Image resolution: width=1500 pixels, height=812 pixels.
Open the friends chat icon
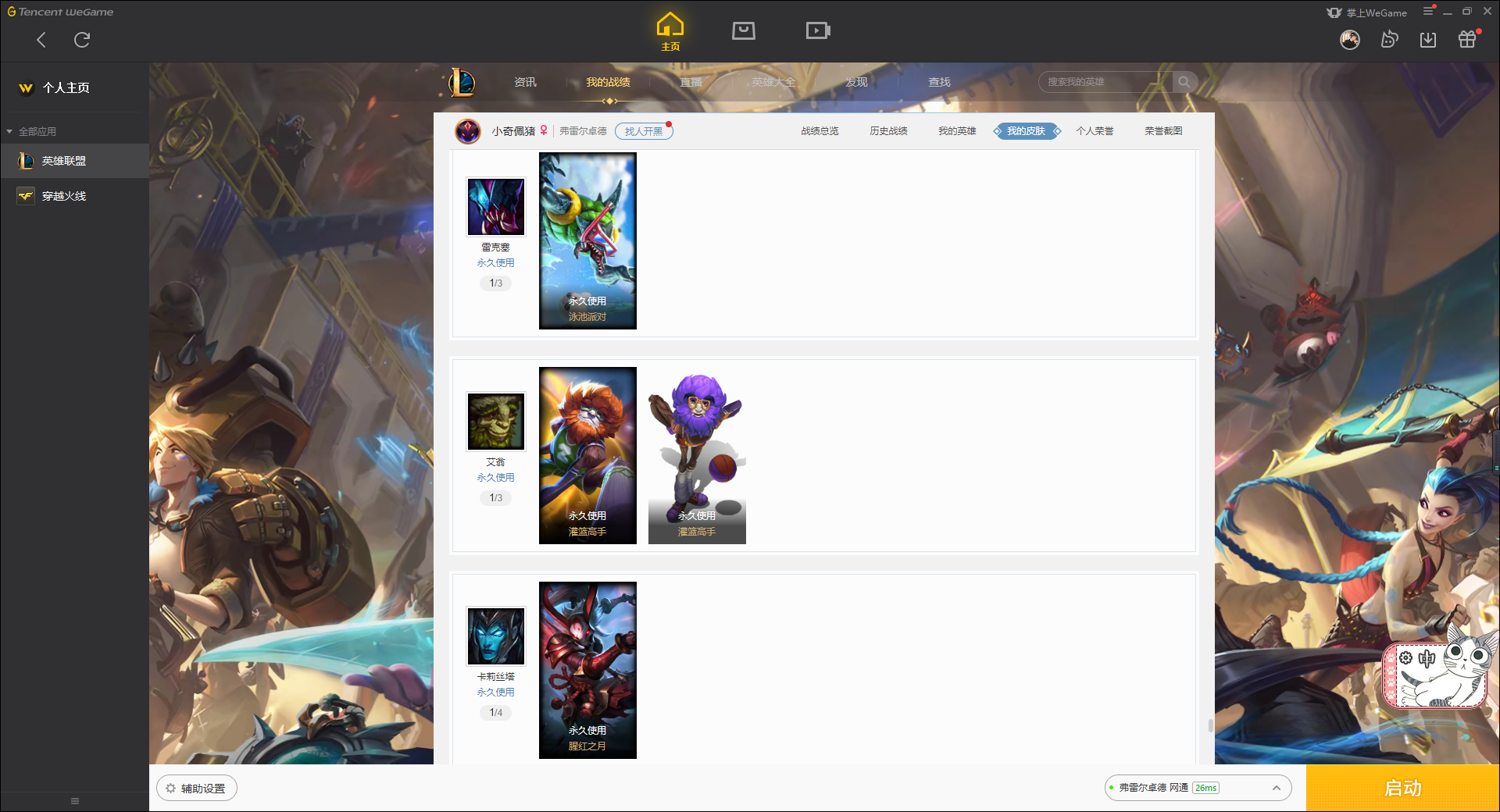click(x=1389, y=39)
